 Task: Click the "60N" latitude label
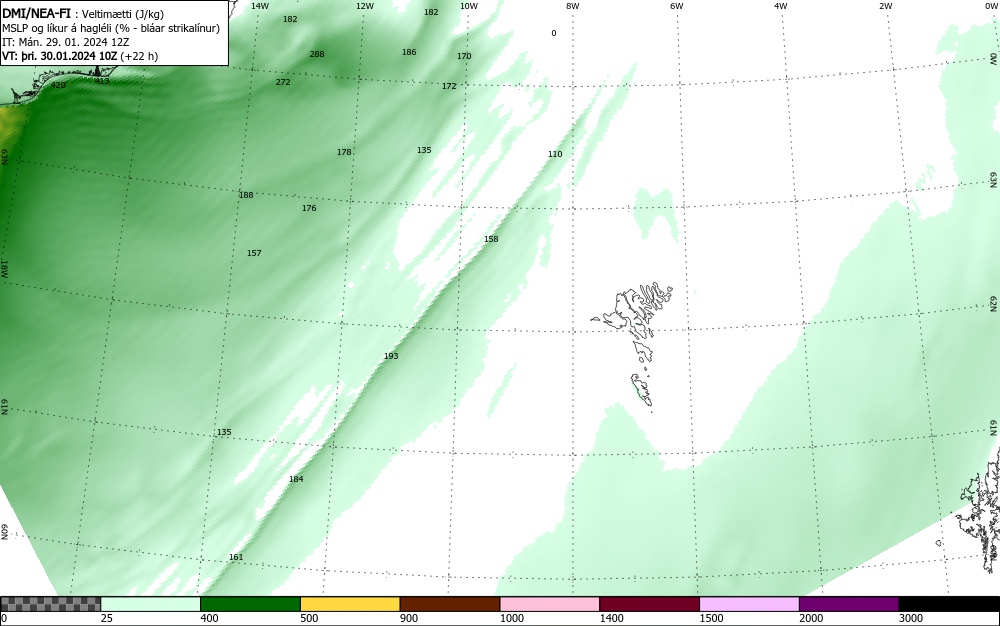(4, 532)
